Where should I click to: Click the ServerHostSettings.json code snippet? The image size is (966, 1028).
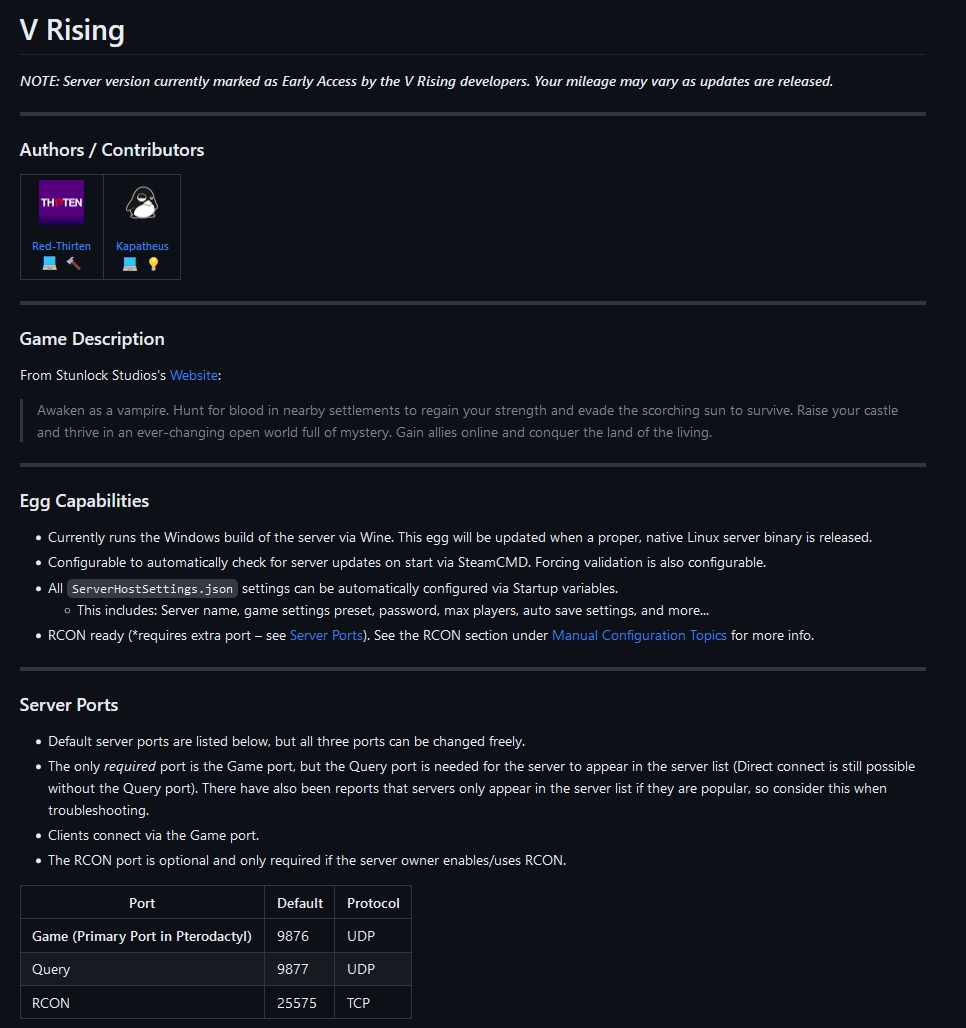pos(152,589)
